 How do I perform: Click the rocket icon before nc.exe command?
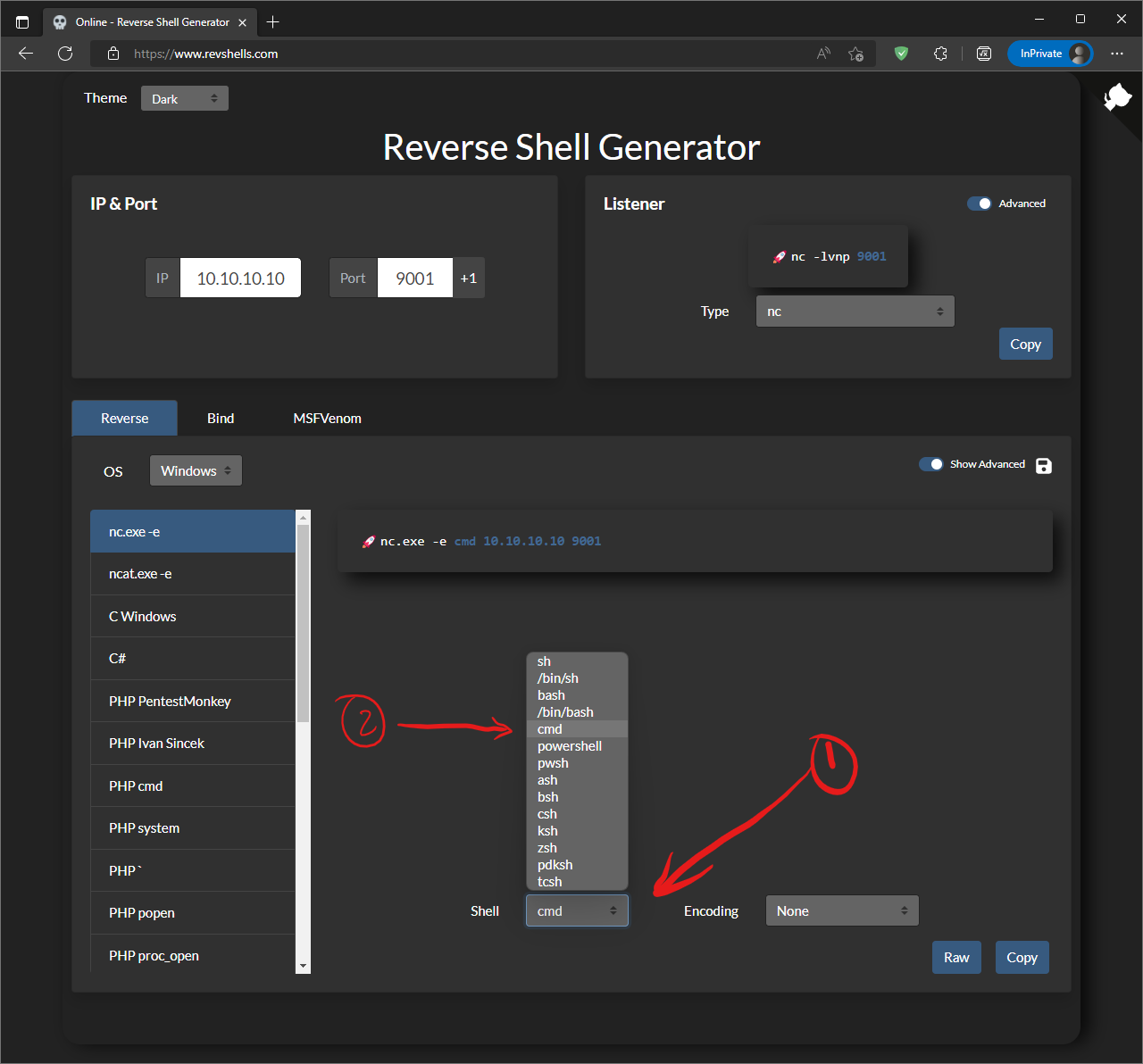click(x=368, y=542)
